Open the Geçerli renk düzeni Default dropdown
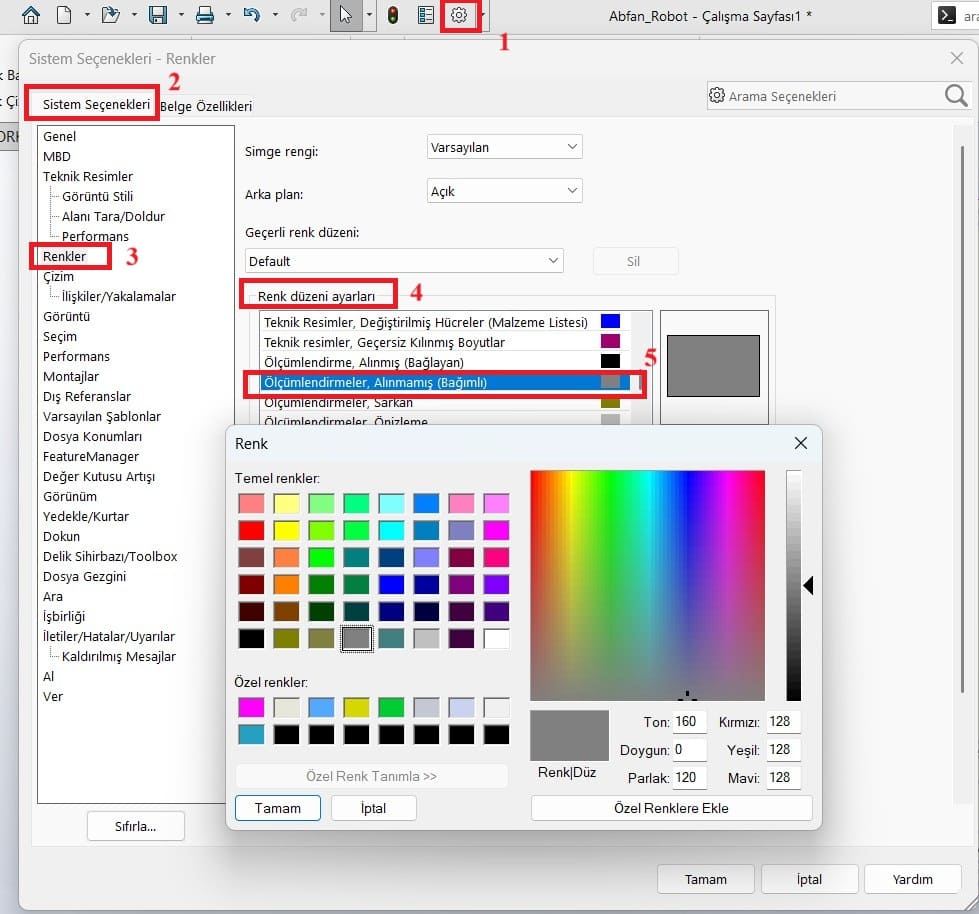The image size is (979, 914). click(x=404, y=261)
